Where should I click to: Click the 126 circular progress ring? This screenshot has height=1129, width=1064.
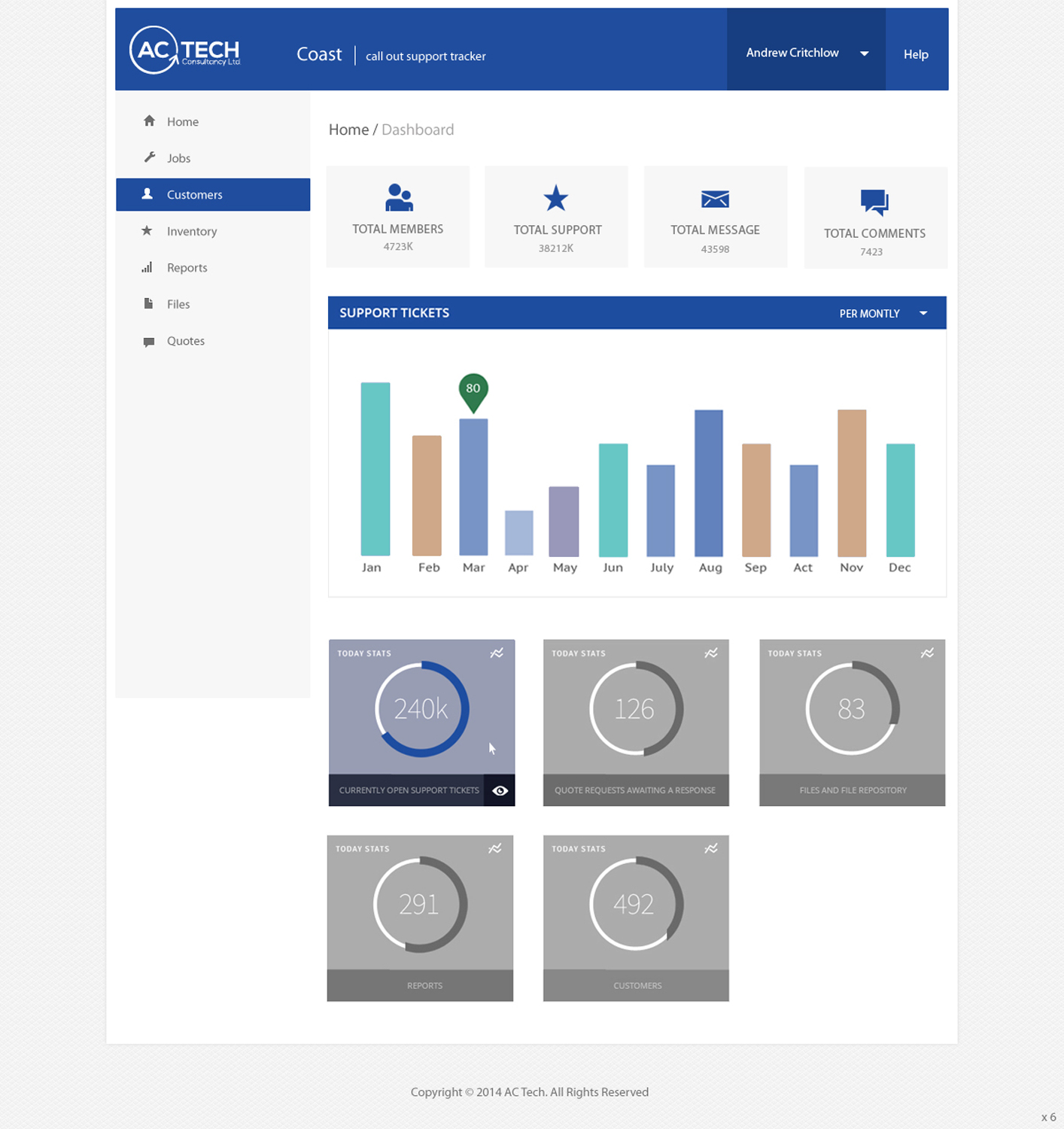click(636, 709)
